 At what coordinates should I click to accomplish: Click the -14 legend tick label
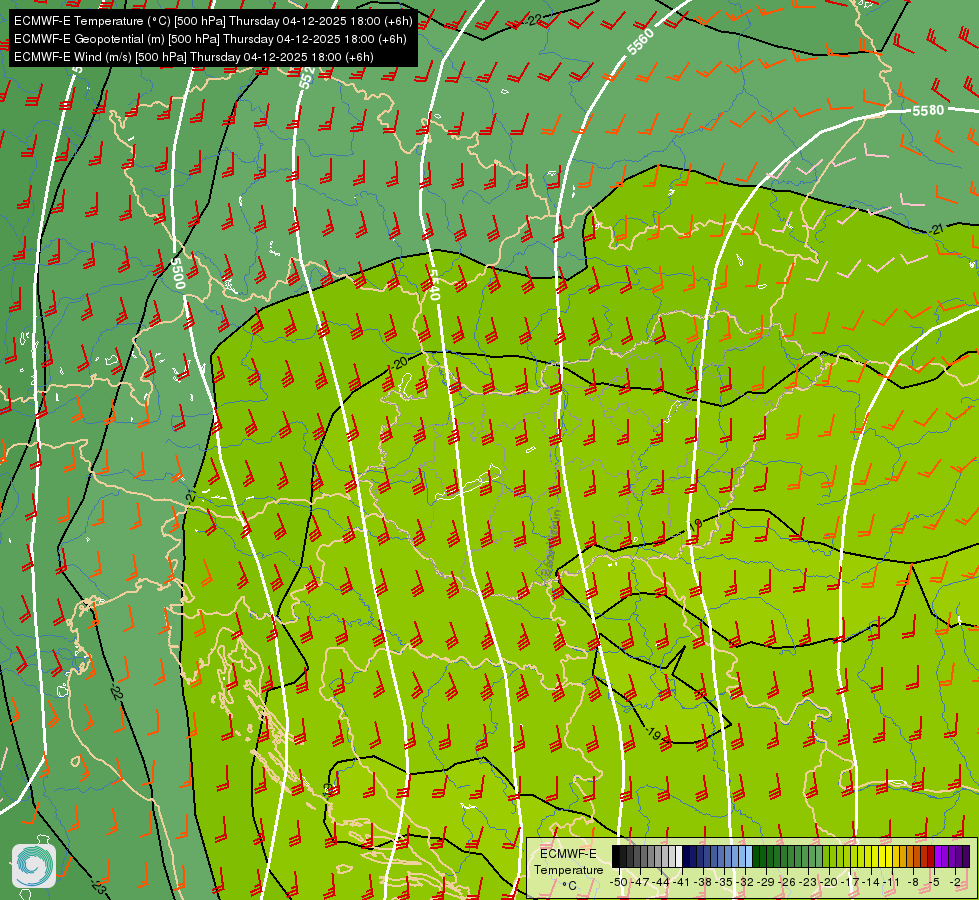871,882
